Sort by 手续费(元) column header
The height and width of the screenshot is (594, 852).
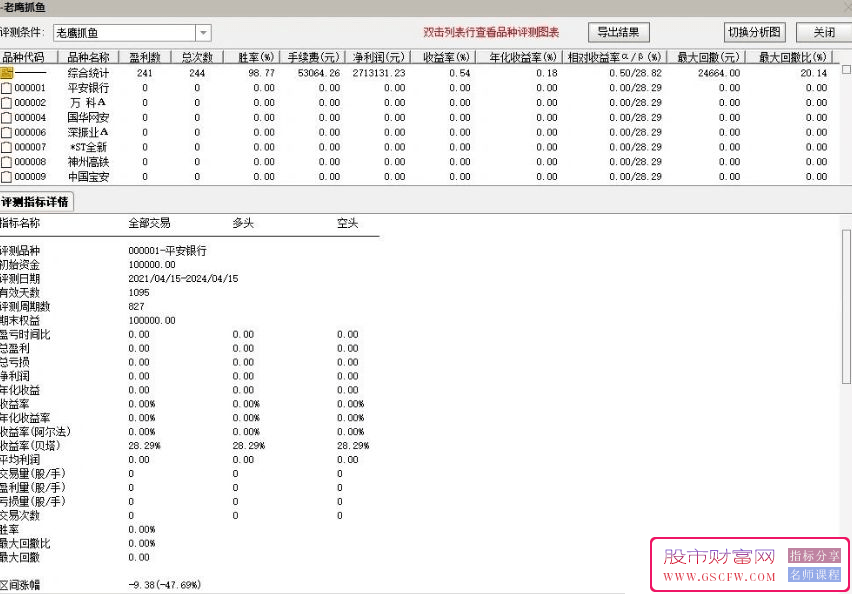(x=313, y=57)
